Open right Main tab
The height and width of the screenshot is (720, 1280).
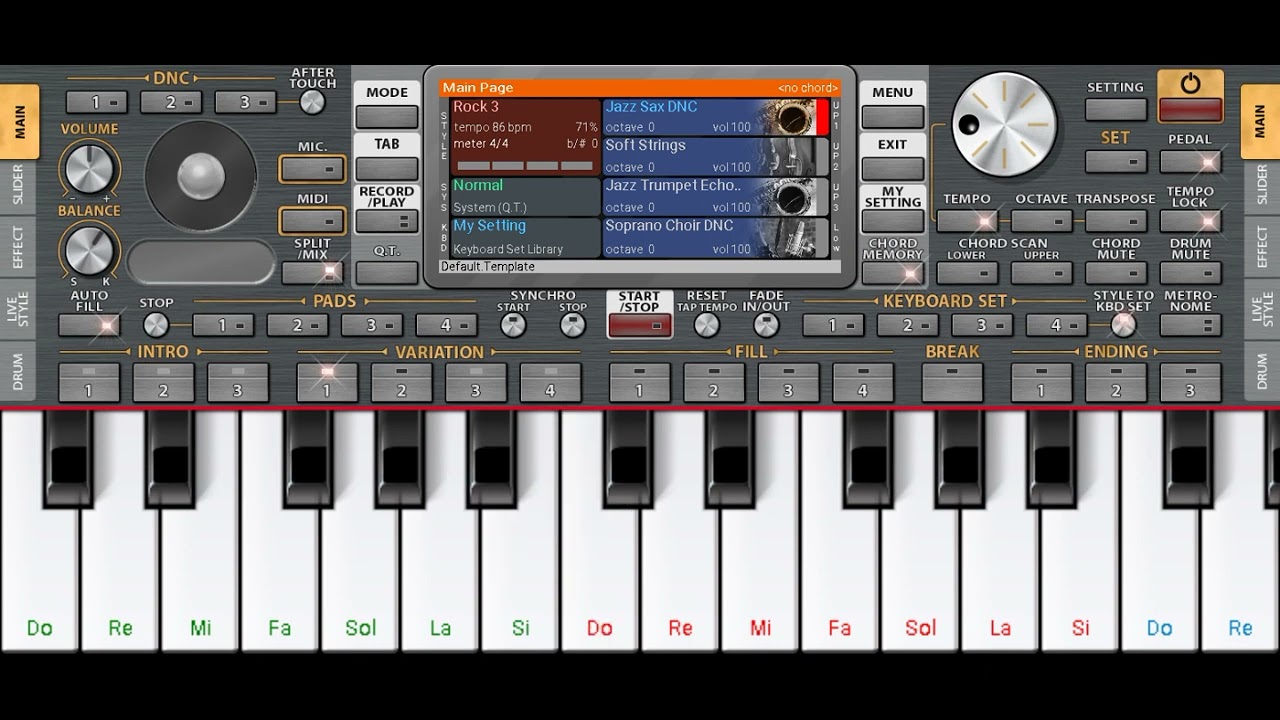pos(1260,122)
